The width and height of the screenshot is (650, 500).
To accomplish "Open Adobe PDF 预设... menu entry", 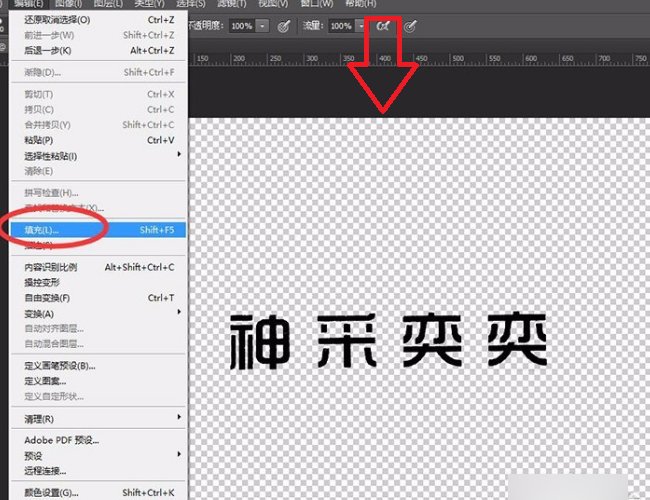I will tap(99, 440).
